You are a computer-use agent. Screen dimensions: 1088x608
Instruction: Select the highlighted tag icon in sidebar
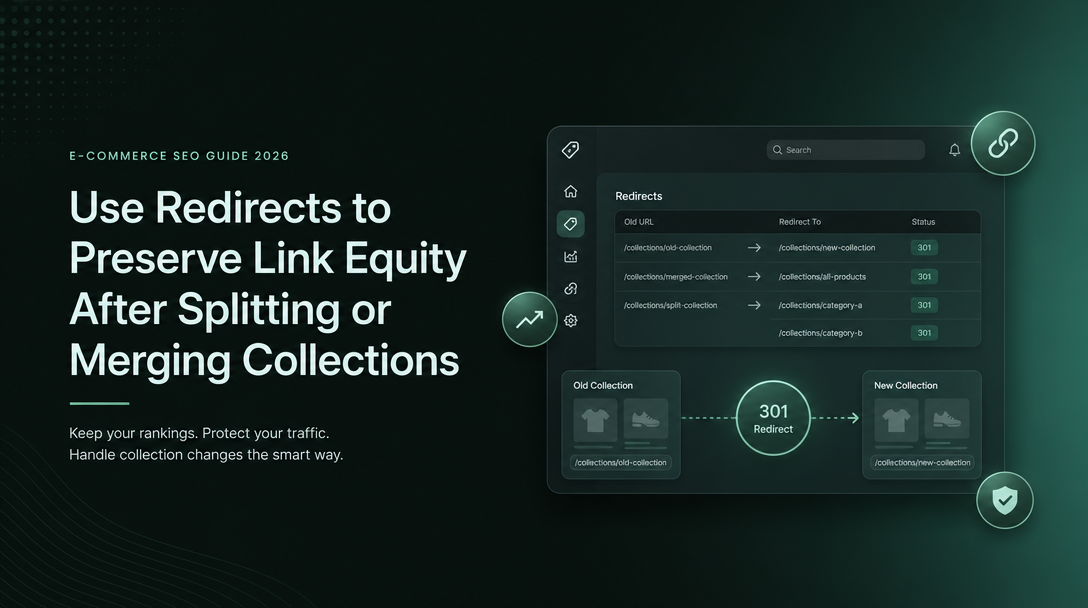coord(570,223)
